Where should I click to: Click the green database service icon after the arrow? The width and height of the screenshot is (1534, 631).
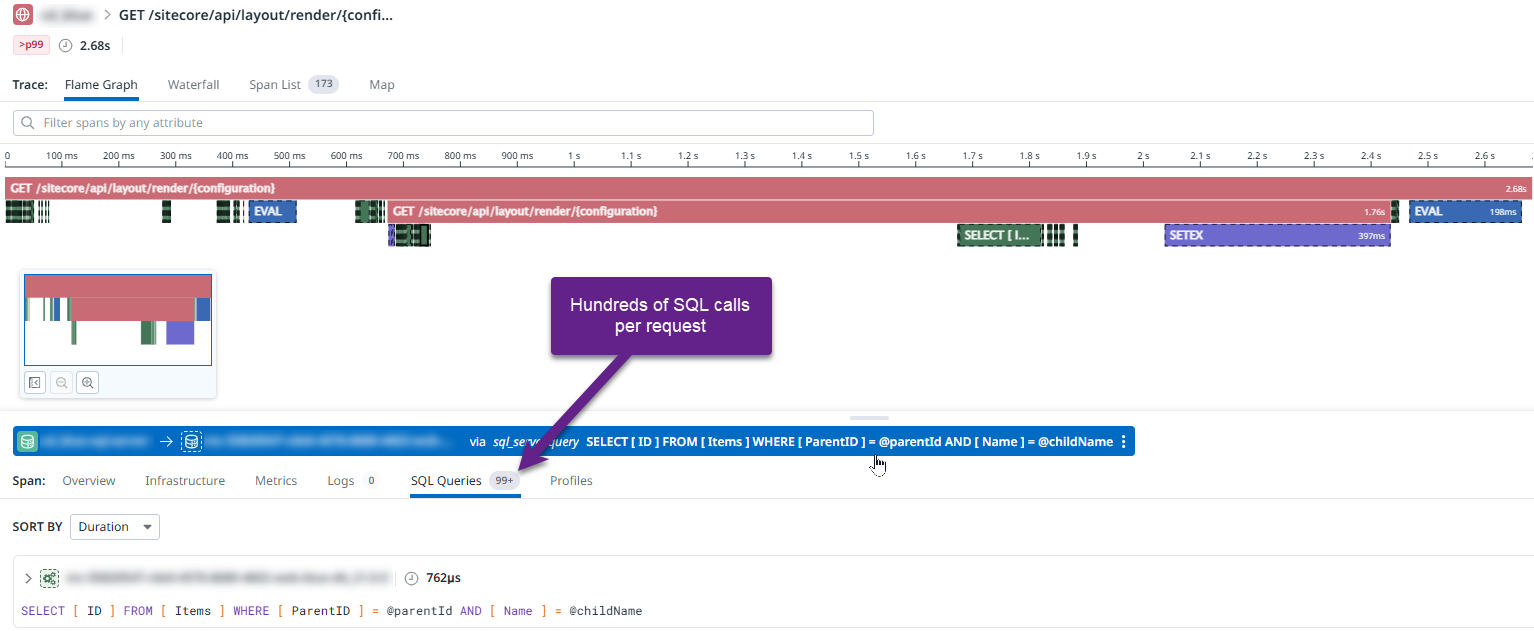[x=191, y=441]
